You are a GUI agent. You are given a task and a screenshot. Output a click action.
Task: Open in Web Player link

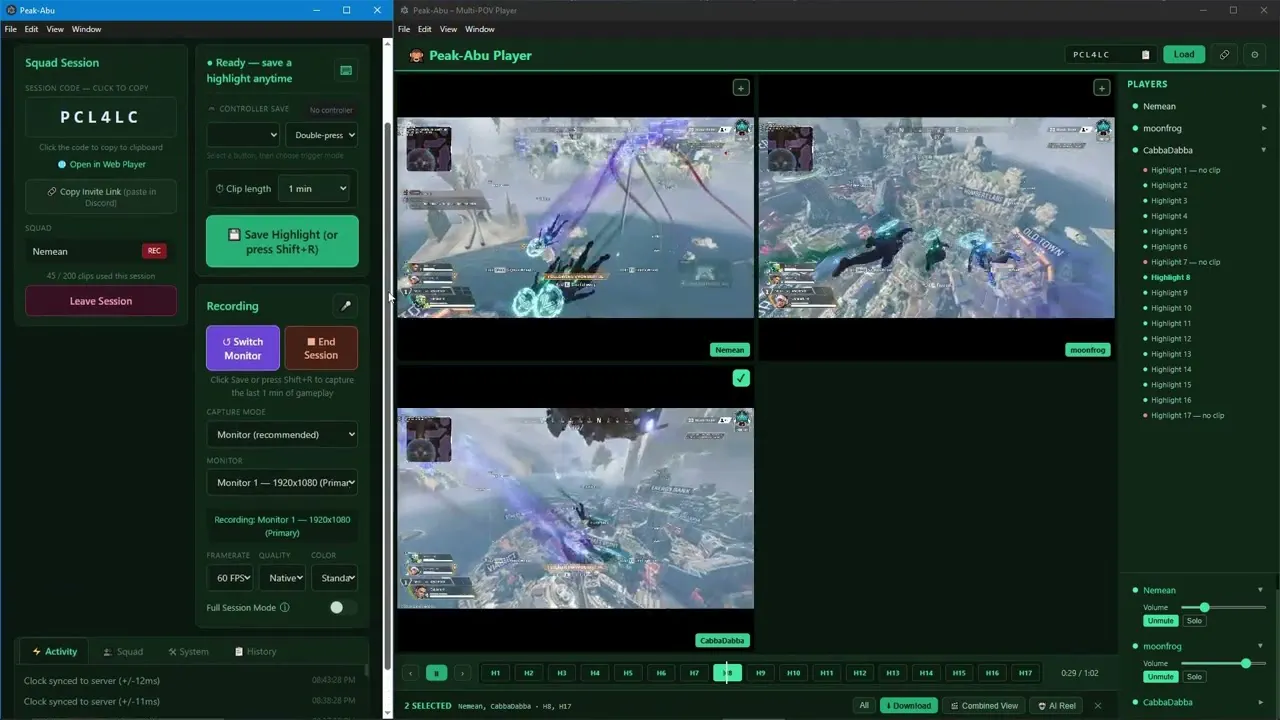[x=101, y=164]
